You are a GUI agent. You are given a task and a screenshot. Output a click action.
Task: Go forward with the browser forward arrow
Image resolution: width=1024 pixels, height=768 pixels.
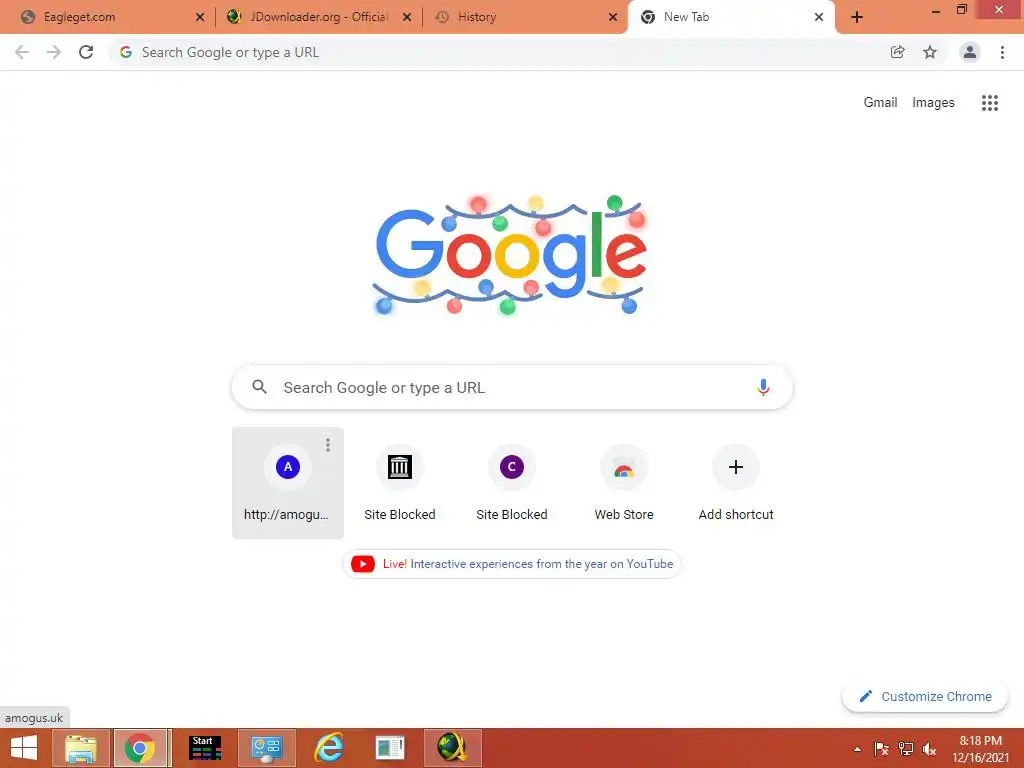[x=54, y=52]
